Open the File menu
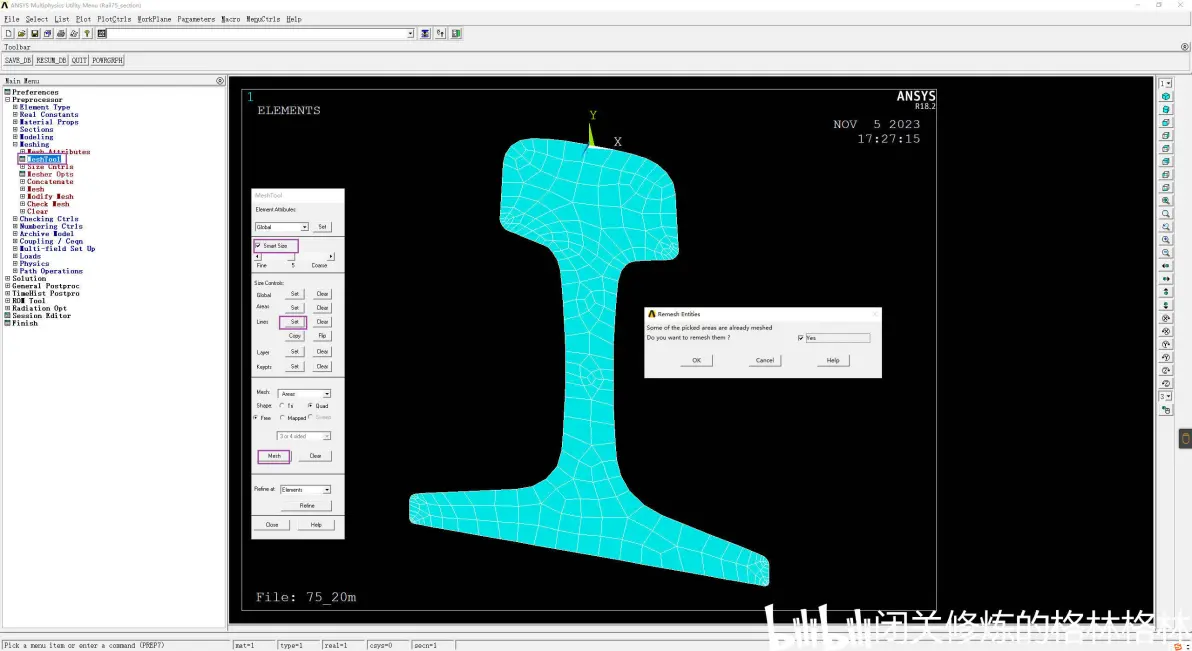Screen dimensions: 1192x651 click(11, 19)
